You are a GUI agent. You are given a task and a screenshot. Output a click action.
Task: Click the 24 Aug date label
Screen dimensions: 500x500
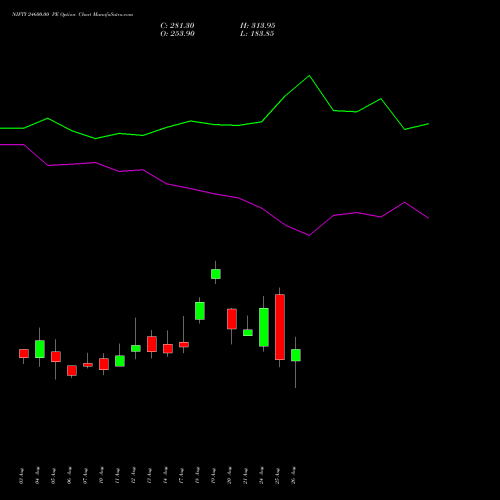coord(261,475)
